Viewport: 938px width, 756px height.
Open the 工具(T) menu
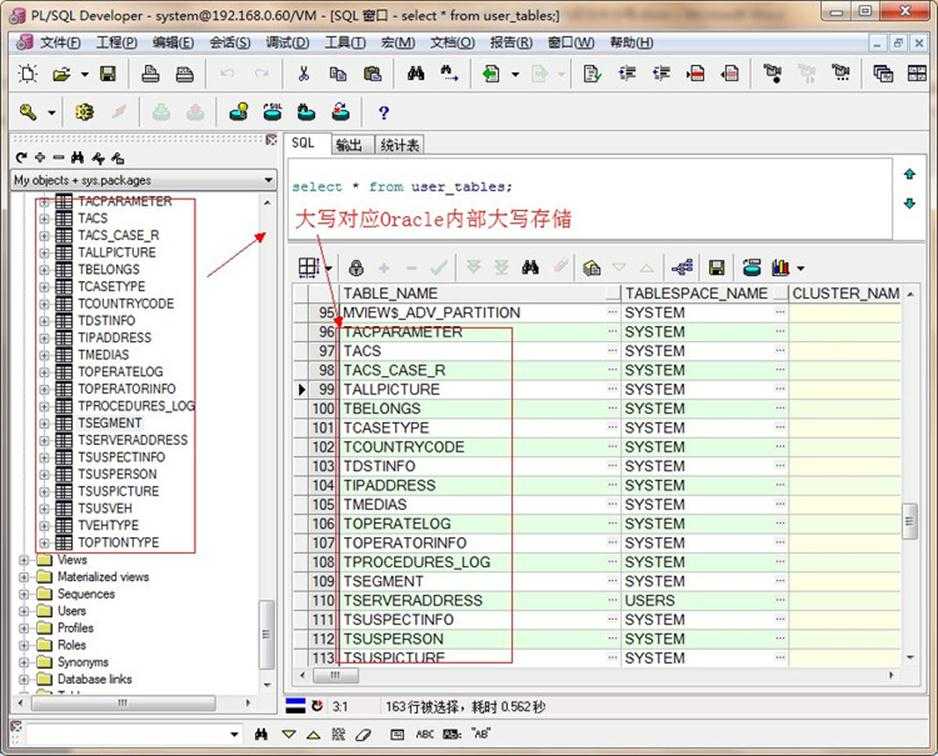pyautogui.click(x=345, y=42)
